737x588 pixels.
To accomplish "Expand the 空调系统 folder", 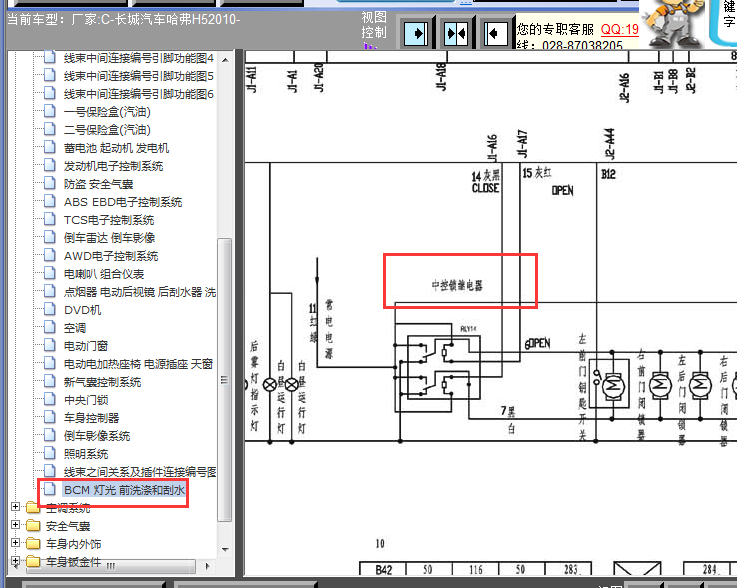I will [x=16, y=507].
